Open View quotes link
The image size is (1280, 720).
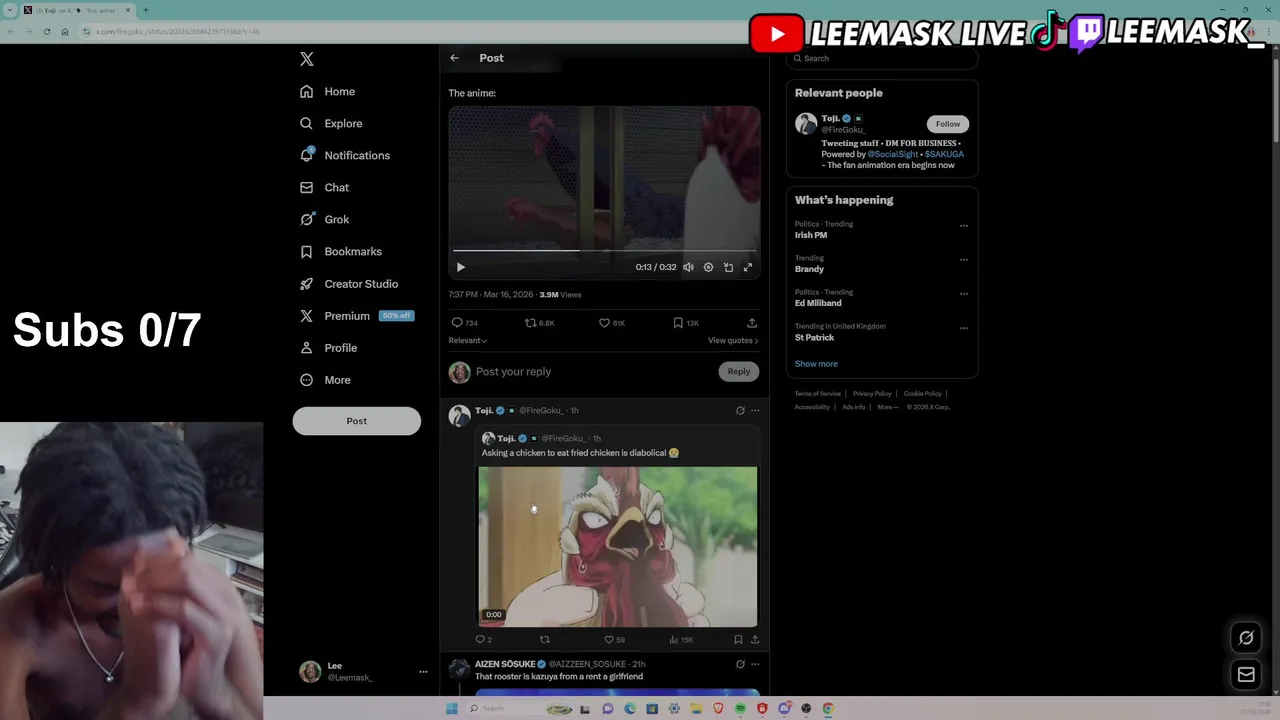[733, 341]
